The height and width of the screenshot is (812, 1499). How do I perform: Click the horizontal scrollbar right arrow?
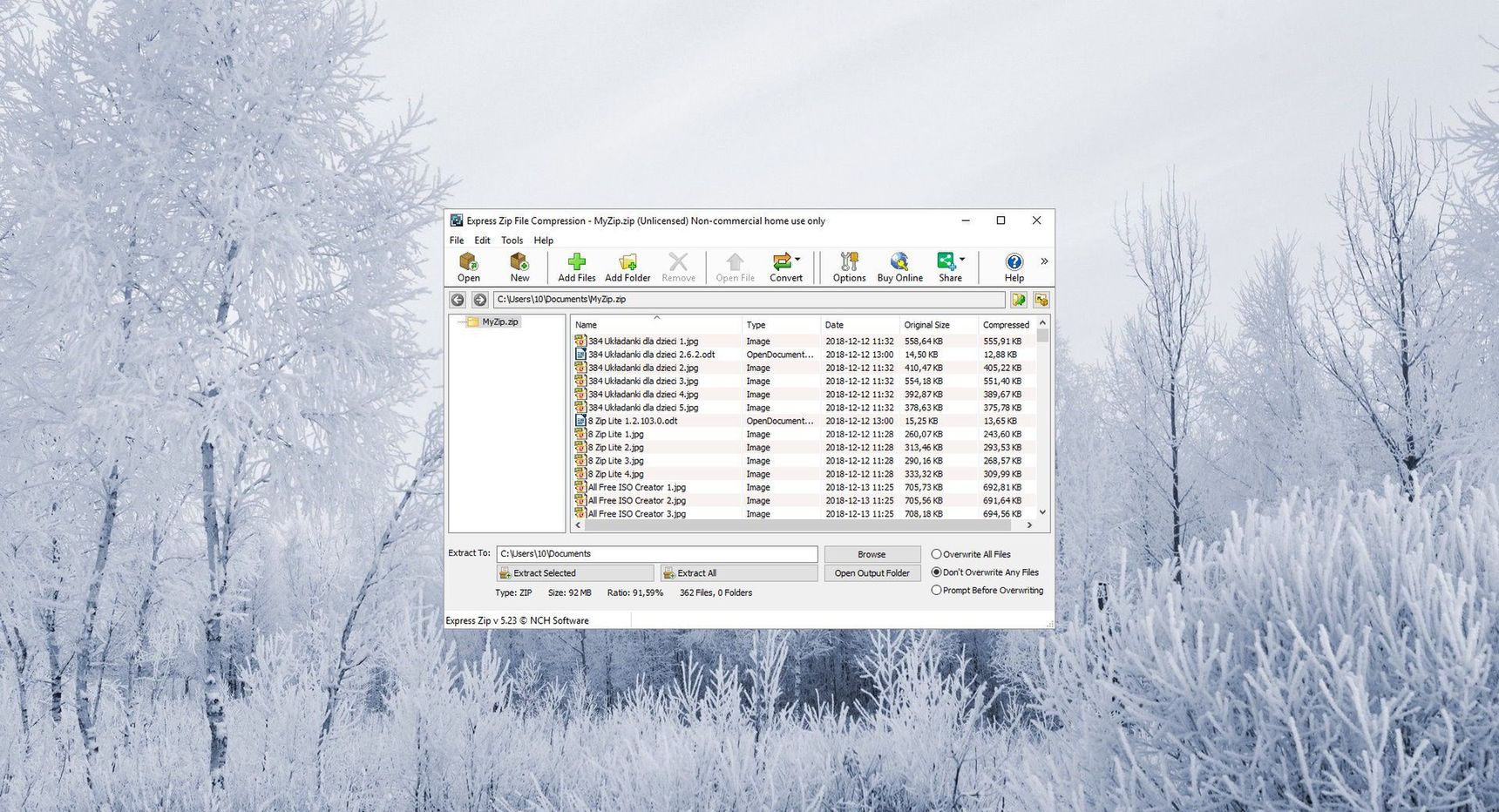tap(1029, 525)
